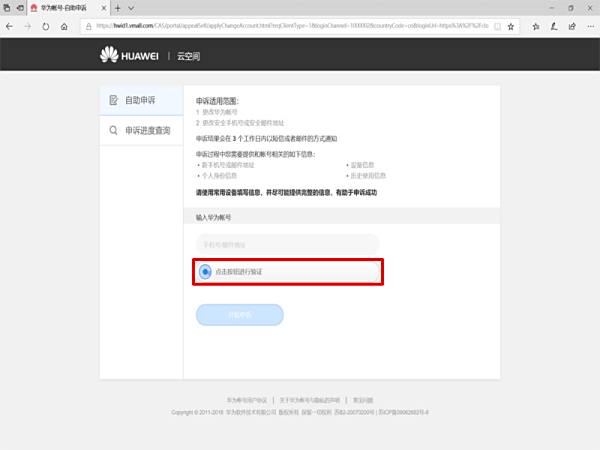
Task: Click the browser forward arrow
Action: point(28,26)
